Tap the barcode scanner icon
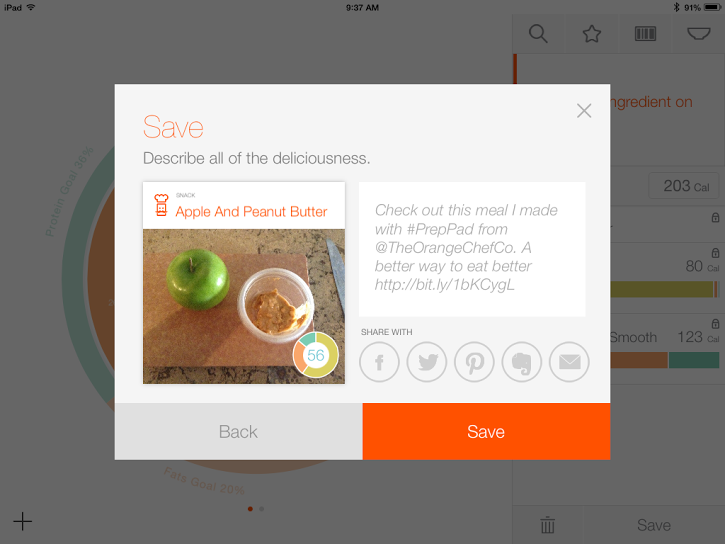The width and height of the screenshot is (725, 544). tap(645, 34)
